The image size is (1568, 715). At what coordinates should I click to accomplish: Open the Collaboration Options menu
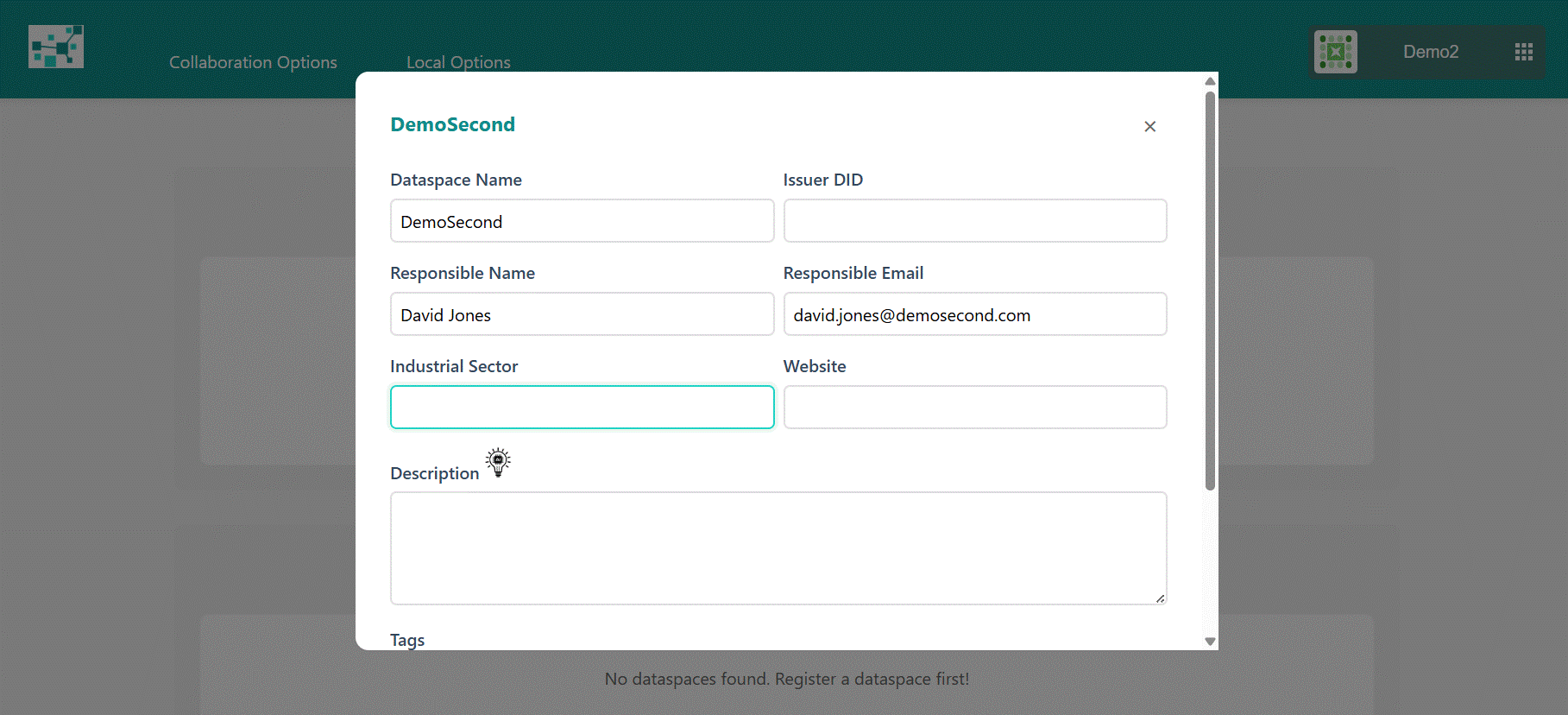coord(253,62)
